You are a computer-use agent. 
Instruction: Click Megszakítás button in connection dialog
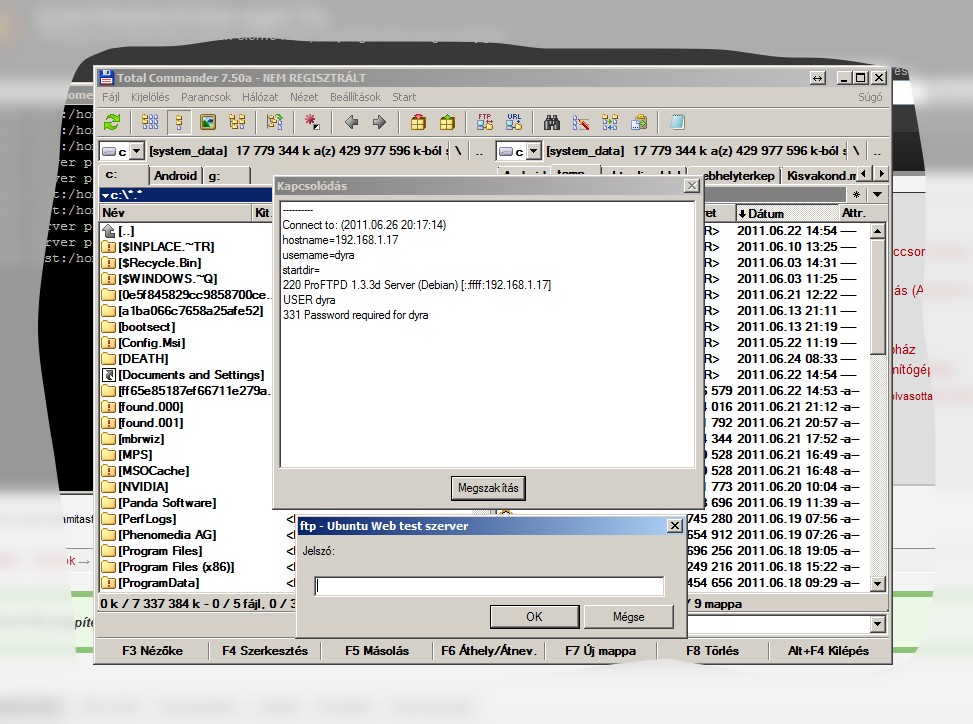pyautogui.click(x=488, y=488)
